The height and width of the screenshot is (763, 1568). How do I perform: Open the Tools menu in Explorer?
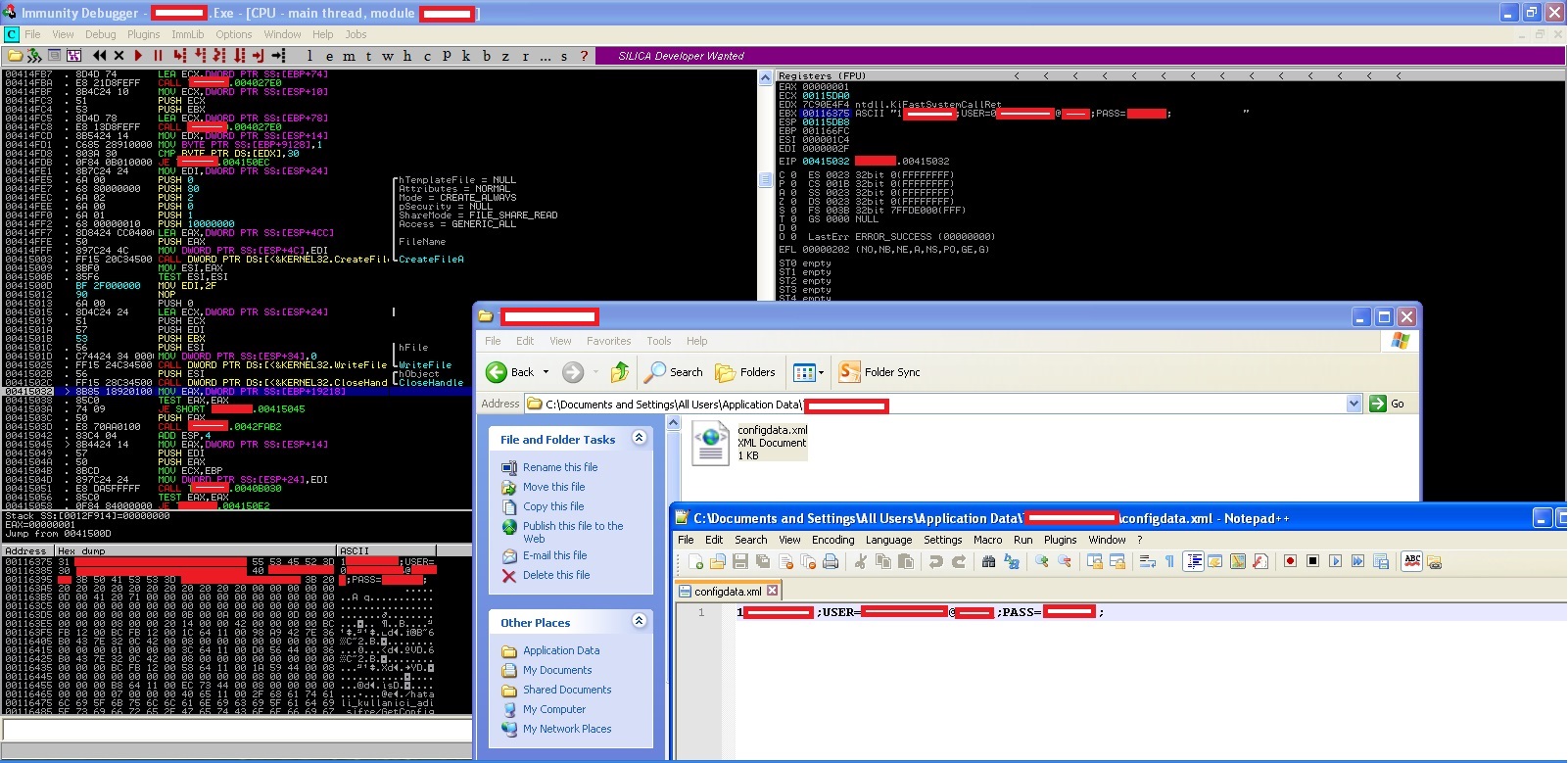click(659, 341)
